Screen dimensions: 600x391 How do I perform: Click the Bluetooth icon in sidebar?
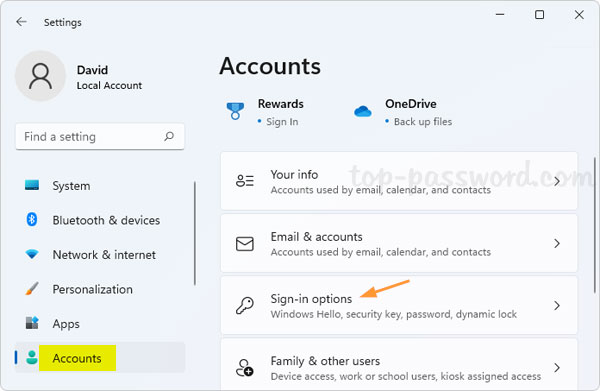click(x=32, y=220)
